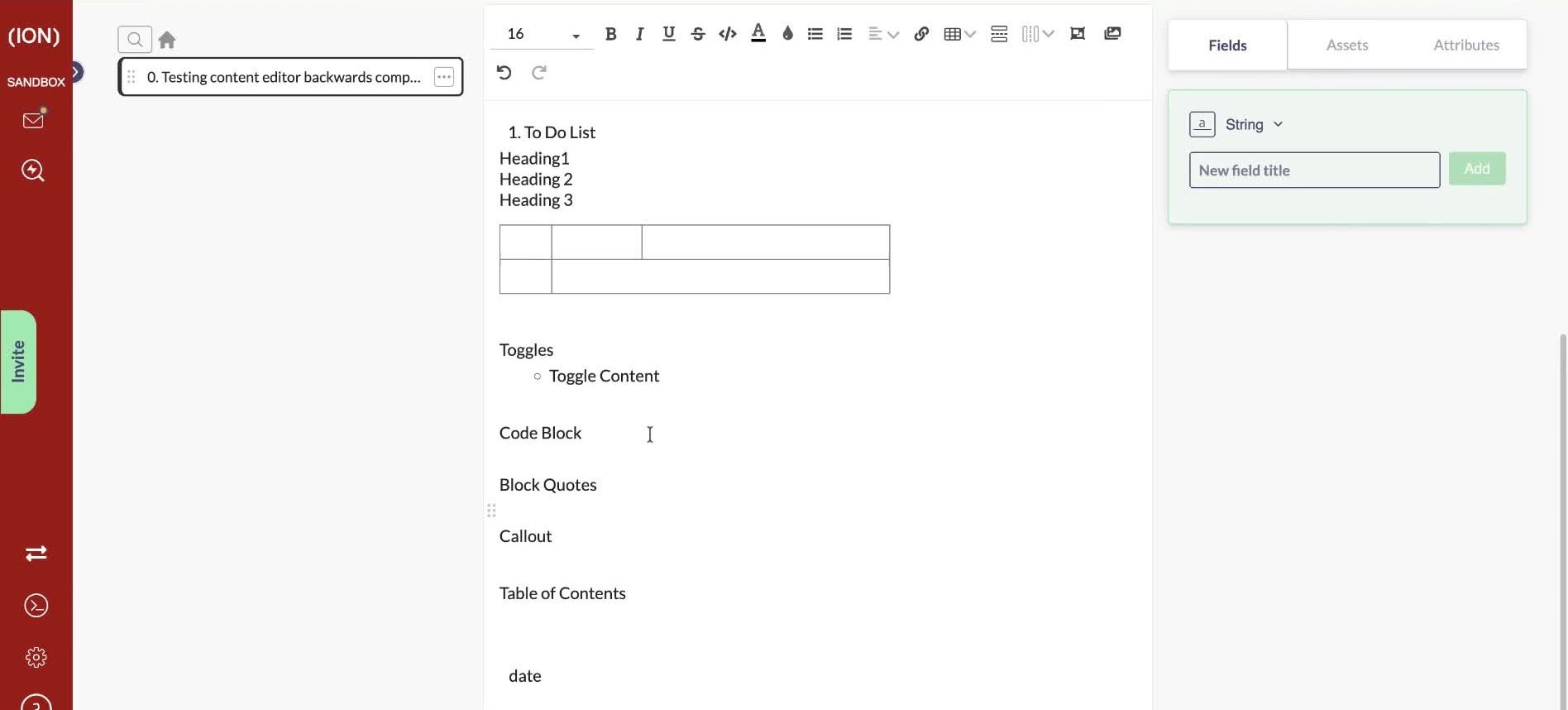Toggle underline formatting
The width and height of the screenshot is (1568, 710).
[668, 34]
